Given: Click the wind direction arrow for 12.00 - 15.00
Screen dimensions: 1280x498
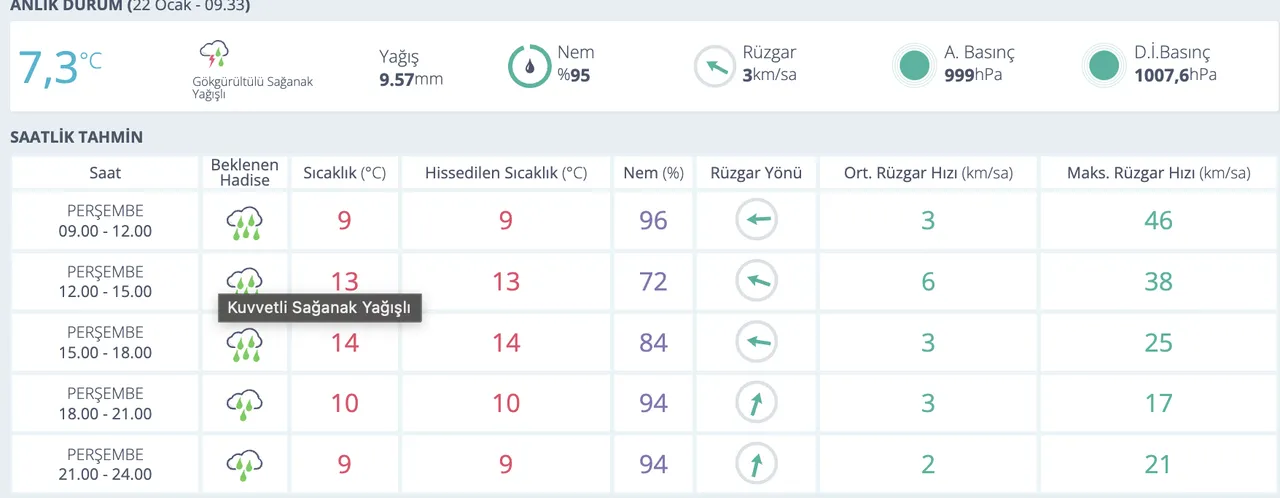Looking at the screenshot, I should coord(756,282).
